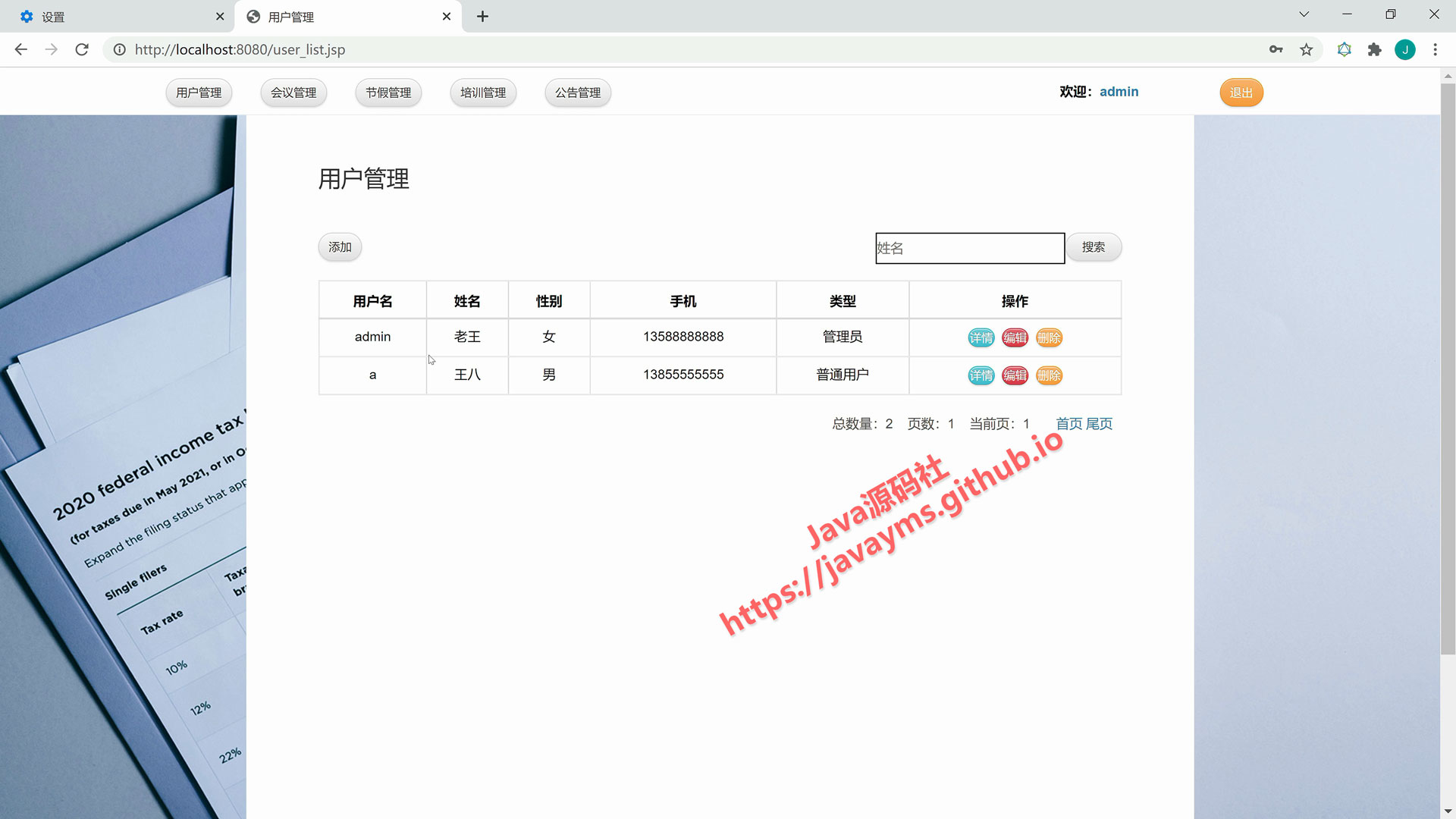This screenshot has height=819, width=1456.
Task: Log out with the 退出 button
Action: [x=1241, y=93]
